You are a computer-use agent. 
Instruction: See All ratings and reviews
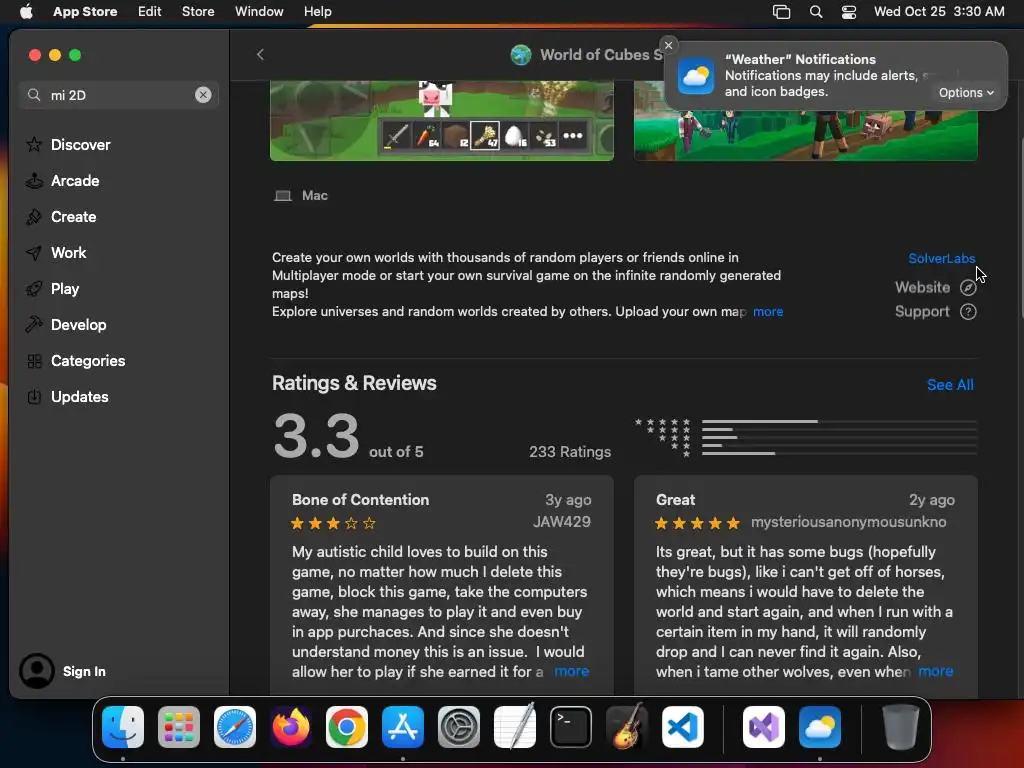(x=950, y=385)
